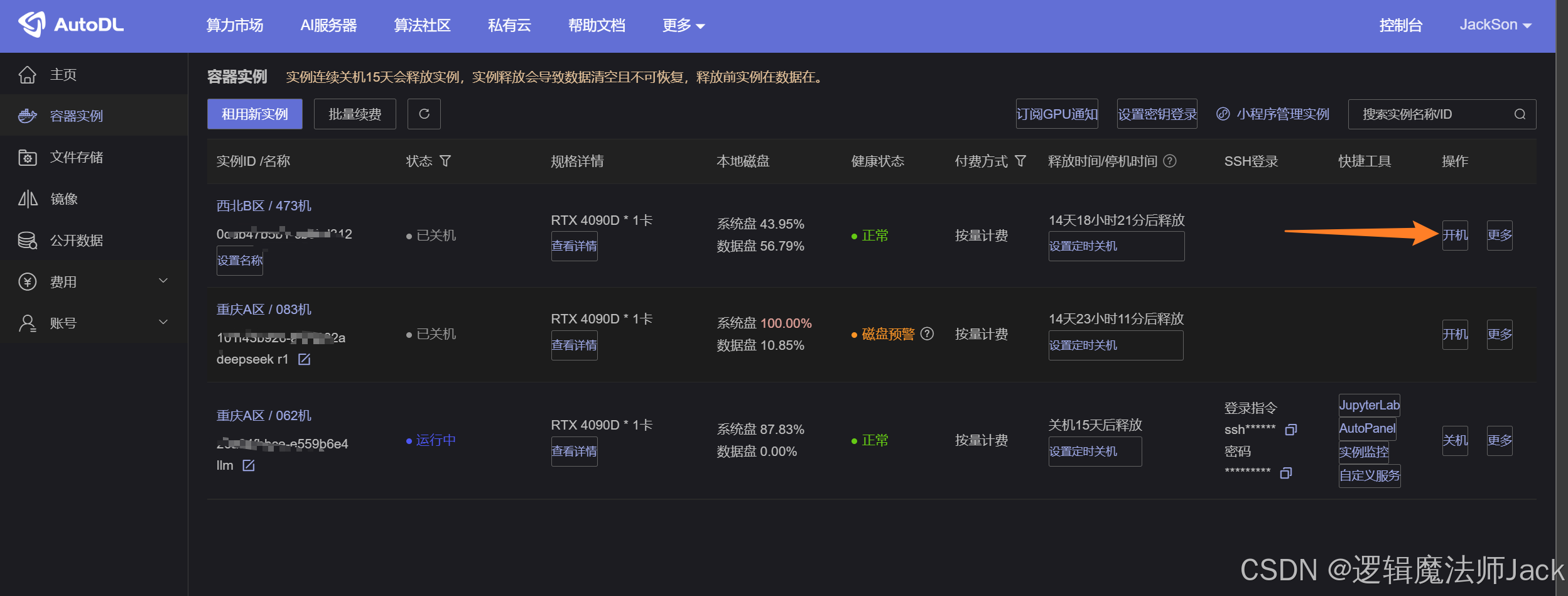Click the refresh icon next to 批量续费
Image resolution: width=1568 pixels, height=596 pixels.
click(x=424, y=114)
